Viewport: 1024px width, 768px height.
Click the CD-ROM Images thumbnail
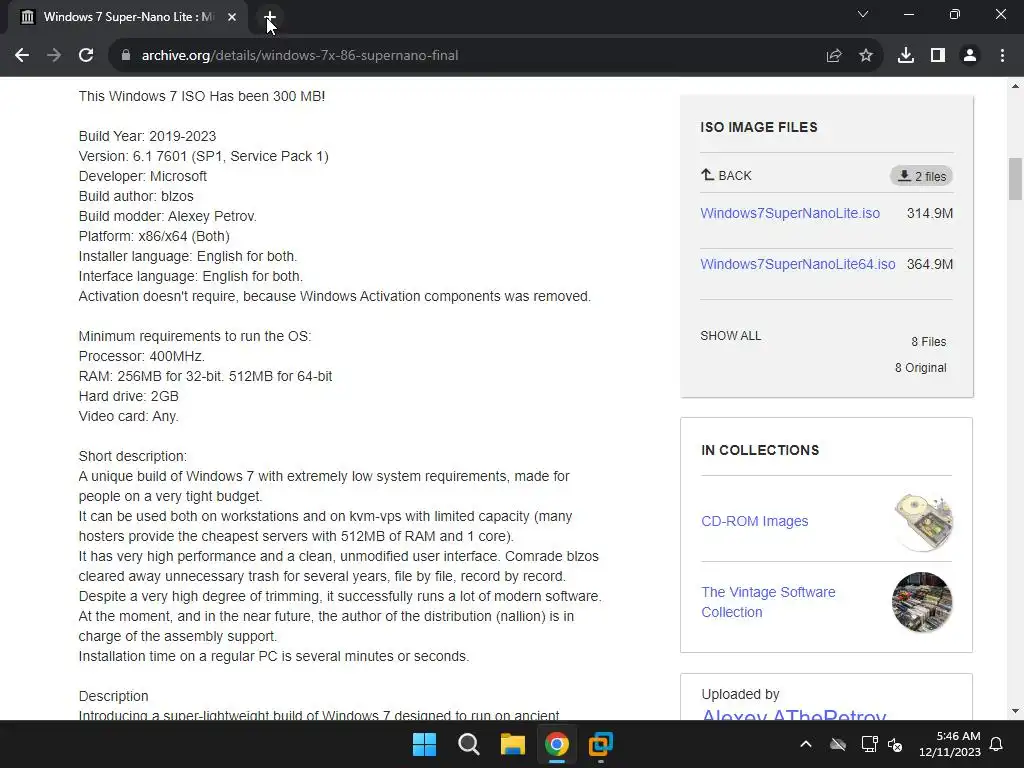tap(923, 522)
